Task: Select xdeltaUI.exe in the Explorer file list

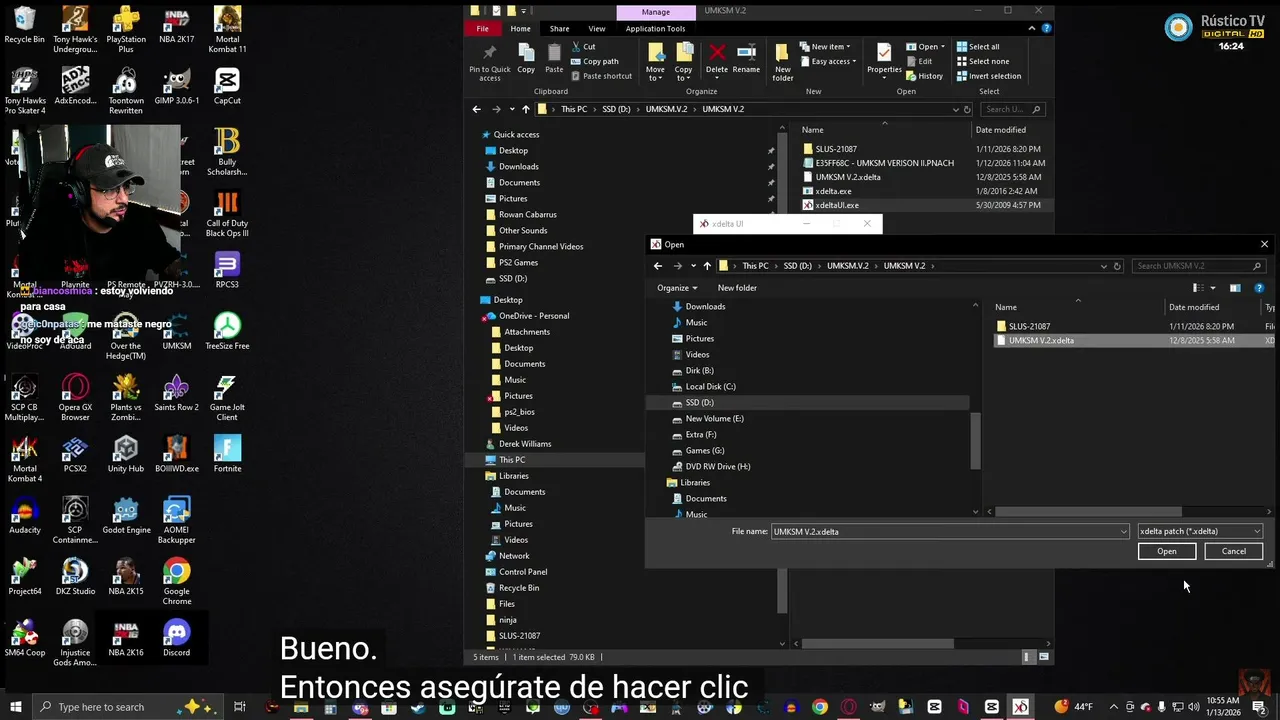Action: (x=830, y=205)
